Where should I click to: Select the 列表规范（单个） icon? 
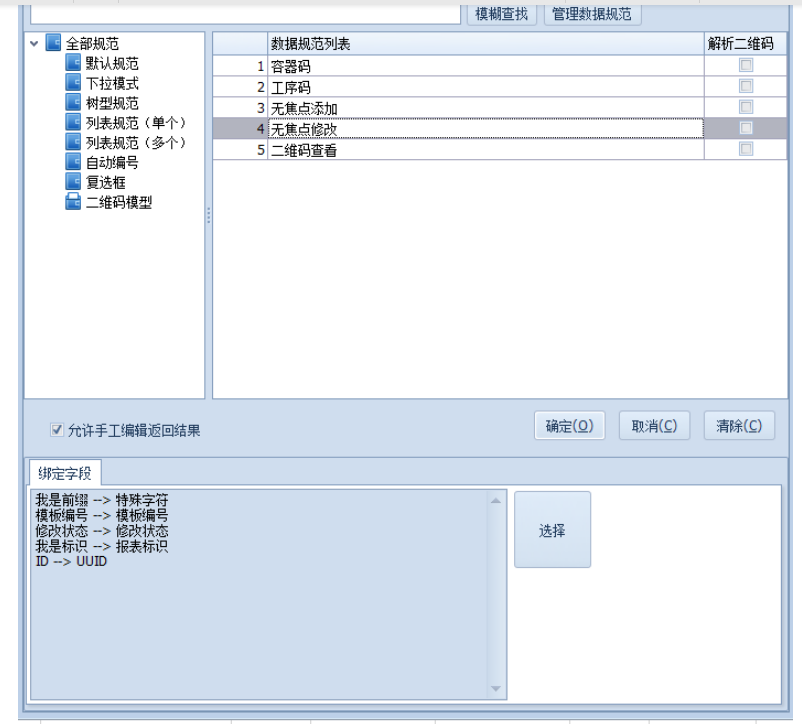(73, 122)
